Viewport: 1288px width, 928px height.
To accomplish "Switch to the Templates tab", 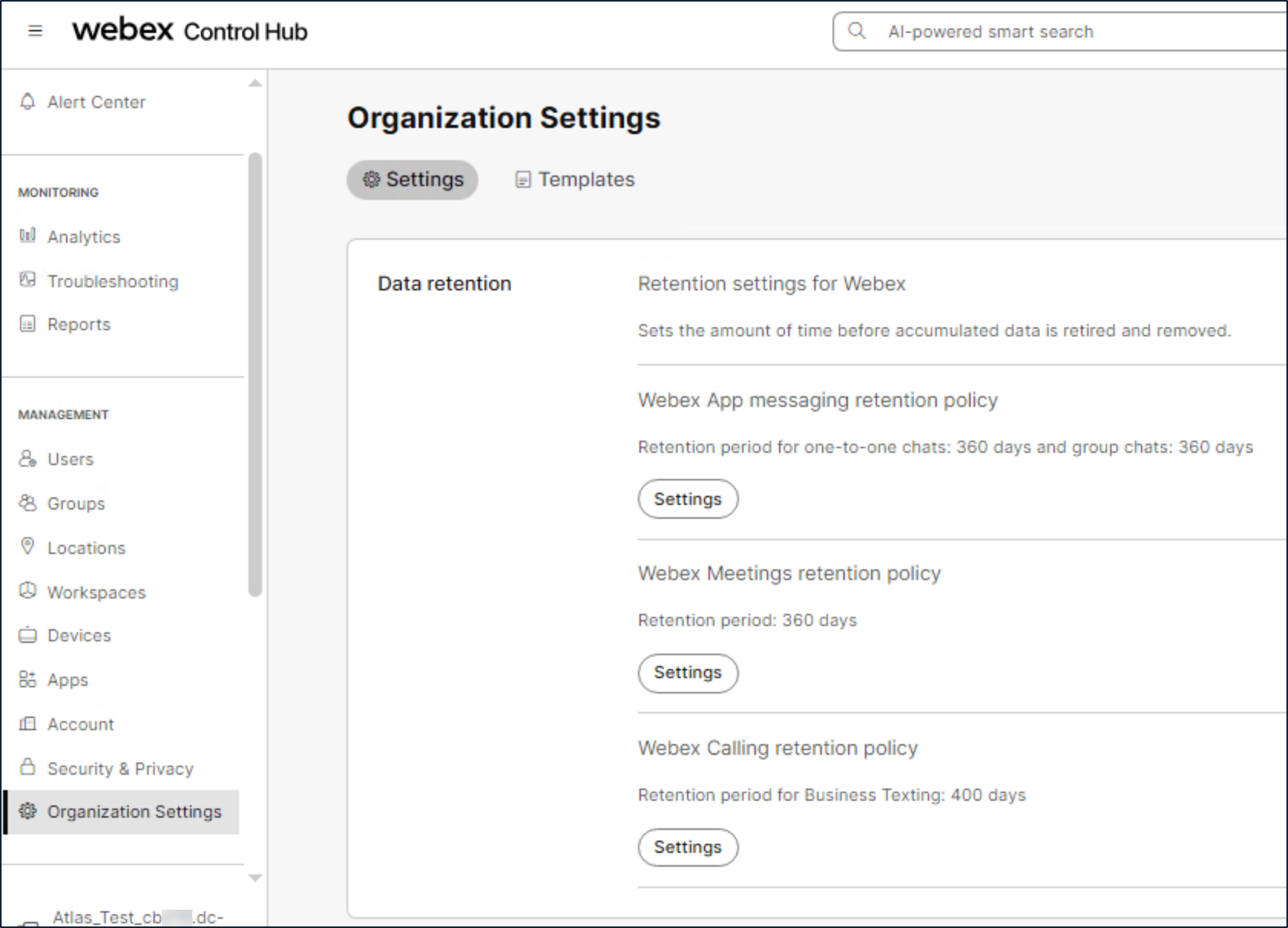I will click(x=575, y=179).
